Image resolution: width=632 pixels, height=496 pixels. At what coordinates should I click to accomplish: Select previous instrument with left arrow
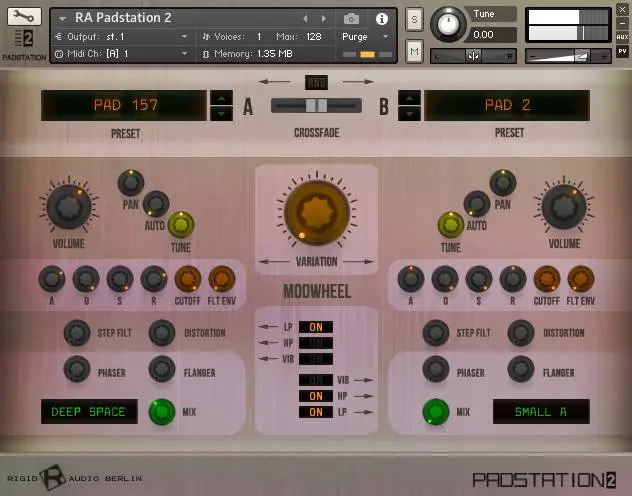(305, 19)
